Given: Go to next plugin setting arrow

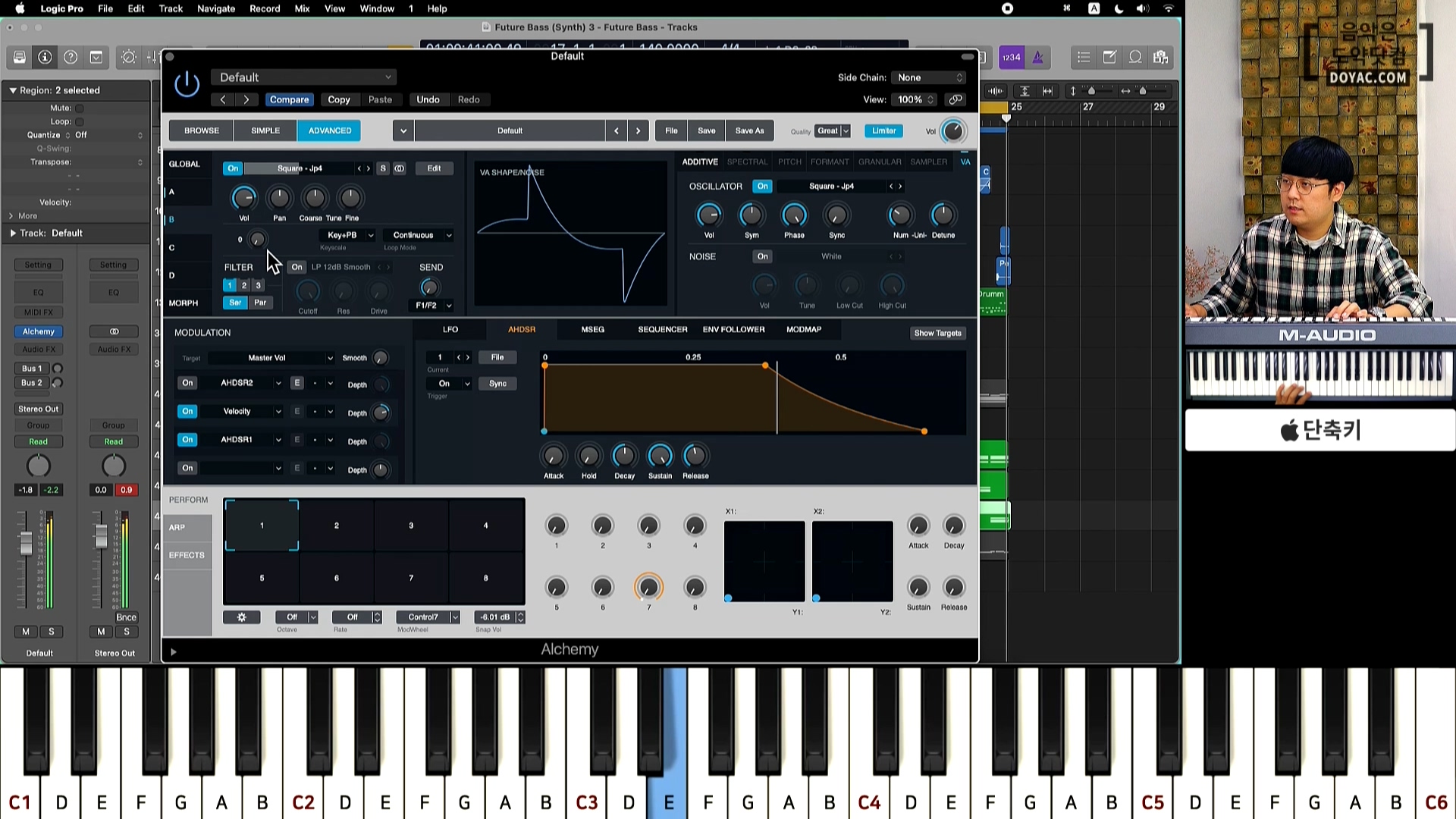Looking at the screenshot, I should pos(246,99).
